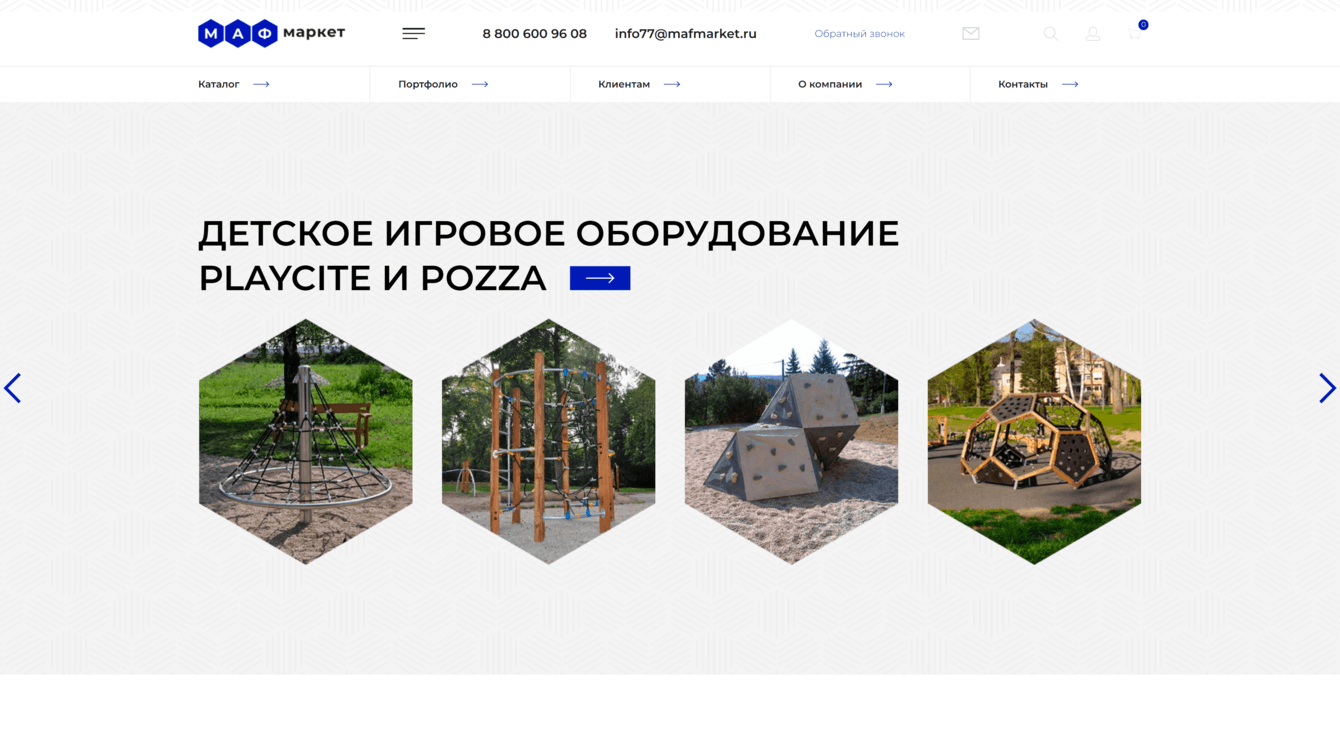Open the Портфолио menu item
Image resolution: width=1340 pixels, height=732 pixels.
427,84
